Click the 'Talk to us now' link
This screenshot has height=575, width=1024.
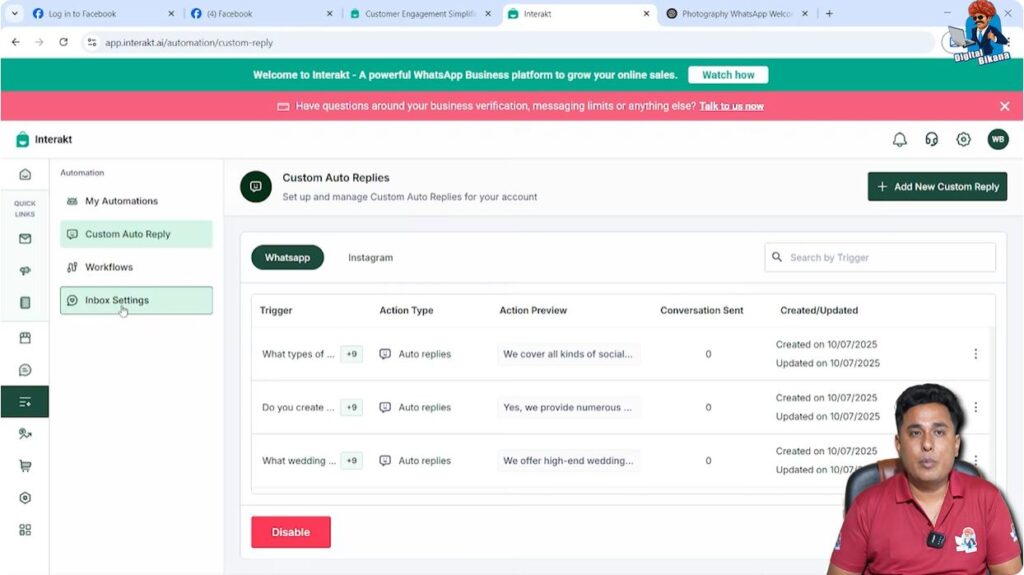tap(731, 107)
